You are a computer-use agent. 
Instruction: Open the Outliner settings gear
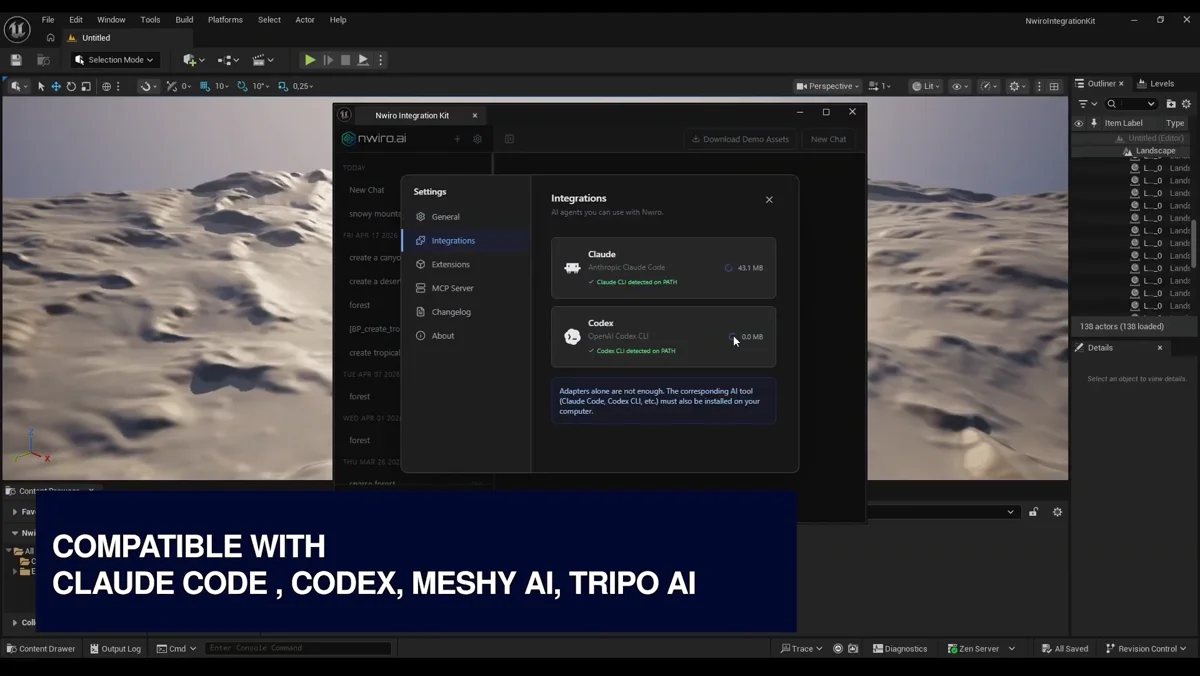pyautogui.click(x=1187, y=104)
